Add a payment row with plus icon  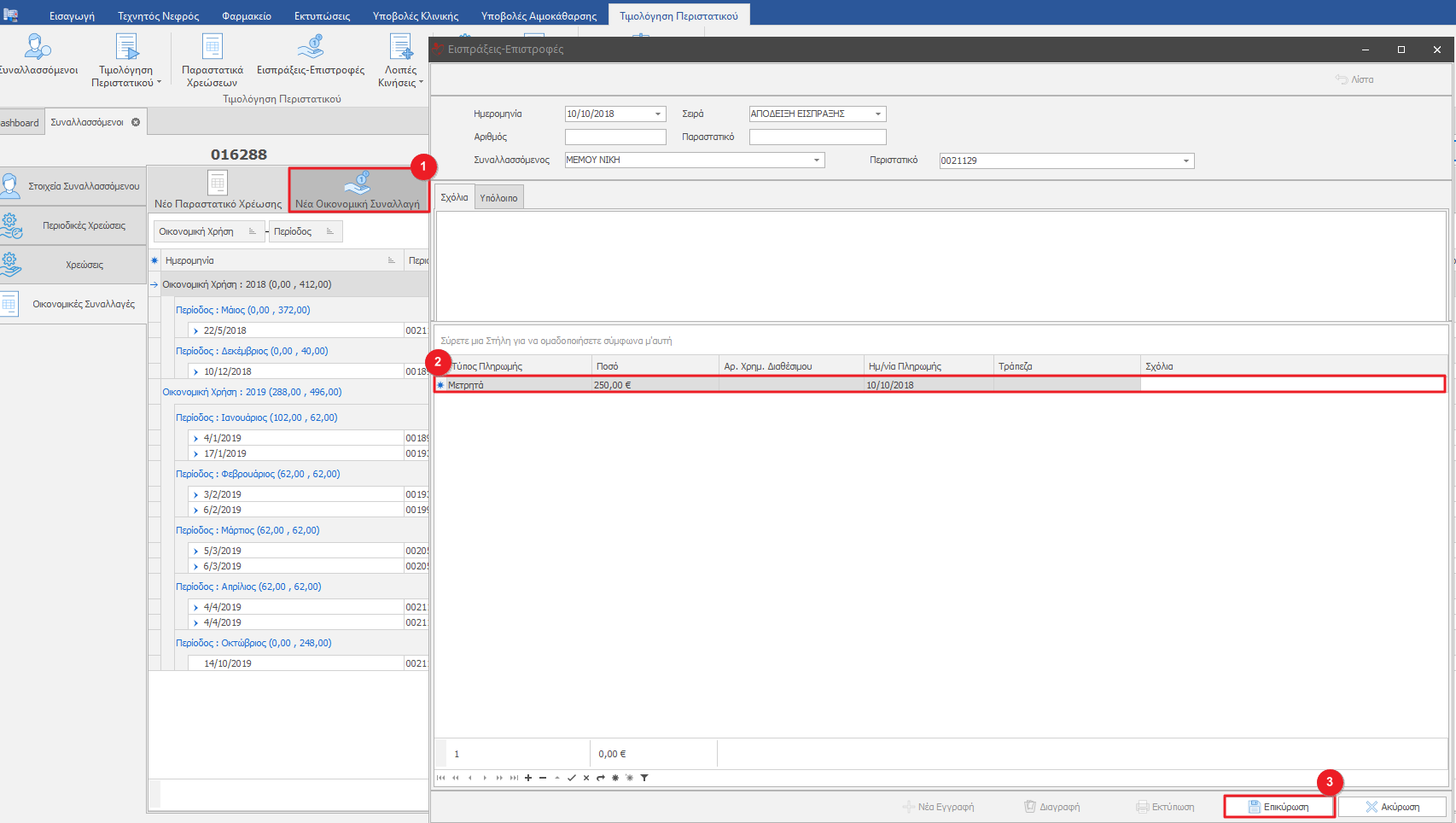coord(528,778)
